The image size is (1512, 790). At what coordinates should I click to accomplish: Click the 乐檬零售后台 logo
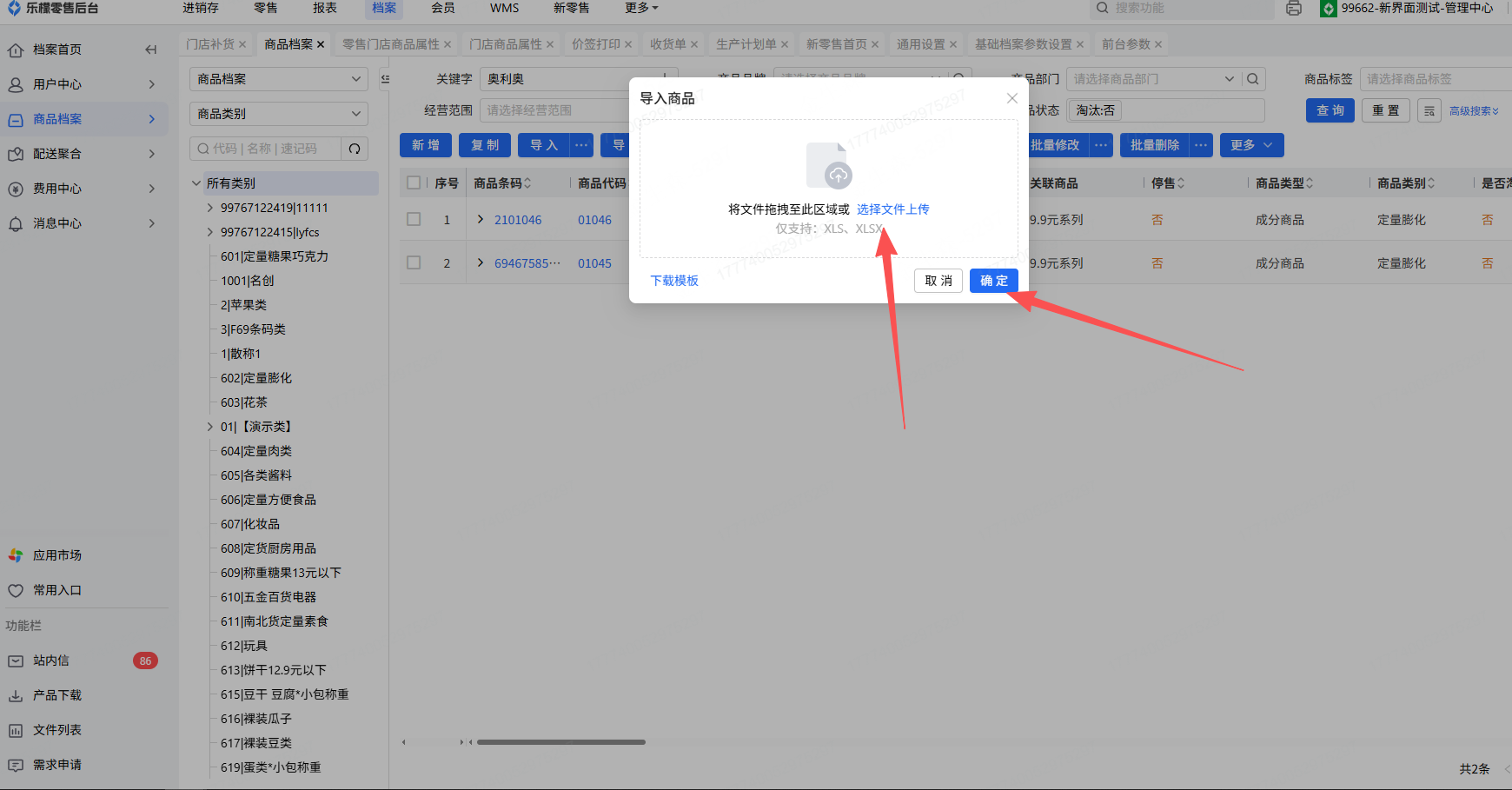53,9
